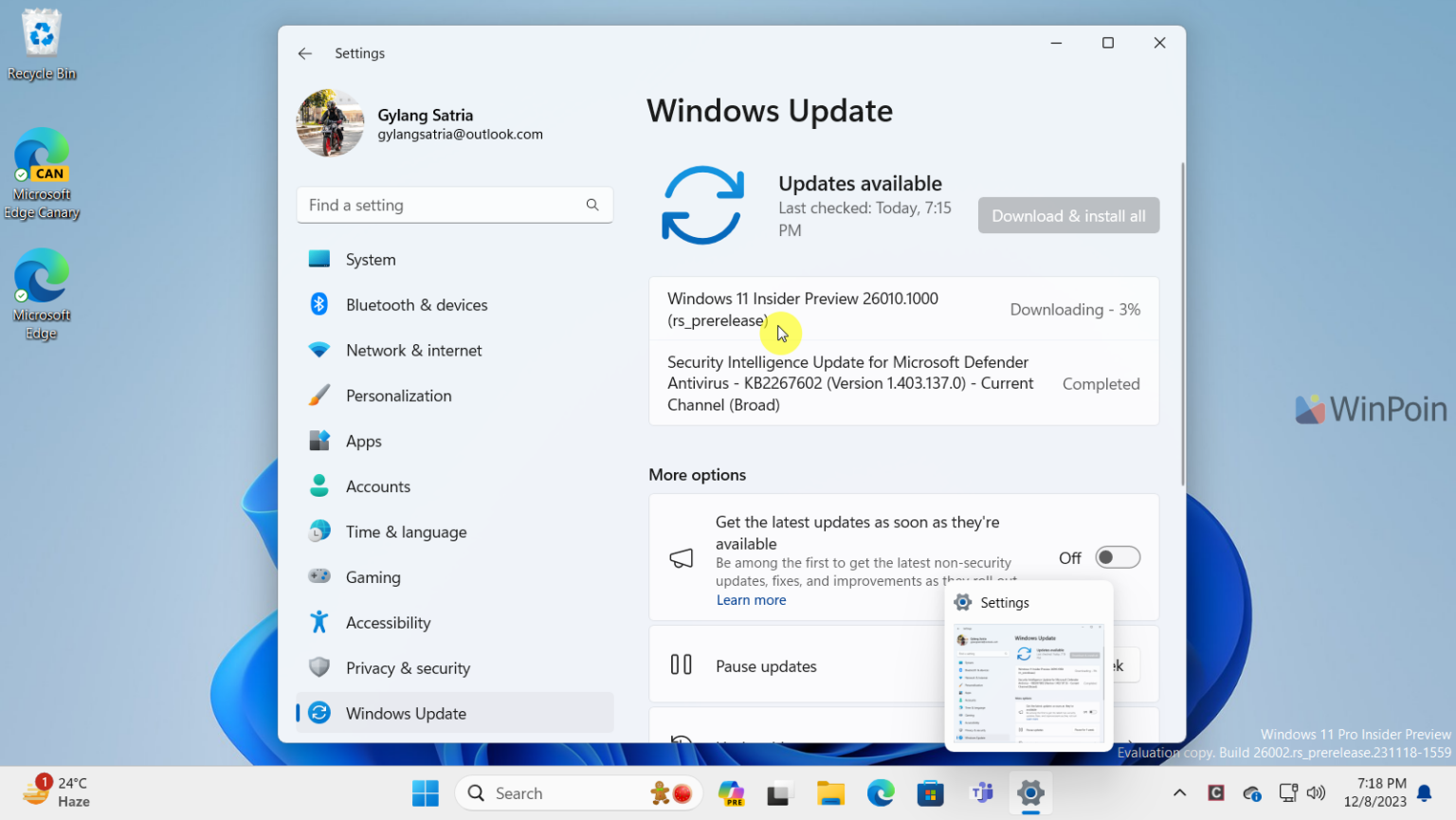Click Pause updates
Image resolution: width=1456 pixels, height=820 pixels.
[x=766, y=665]
